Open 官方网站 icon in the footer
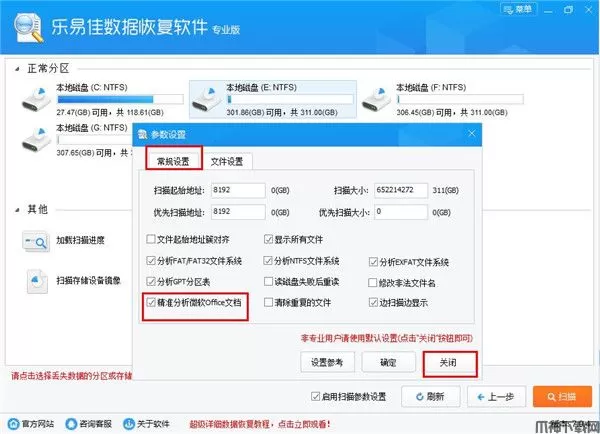The width and height of the screenshot is (600, 434). (13, 424)
